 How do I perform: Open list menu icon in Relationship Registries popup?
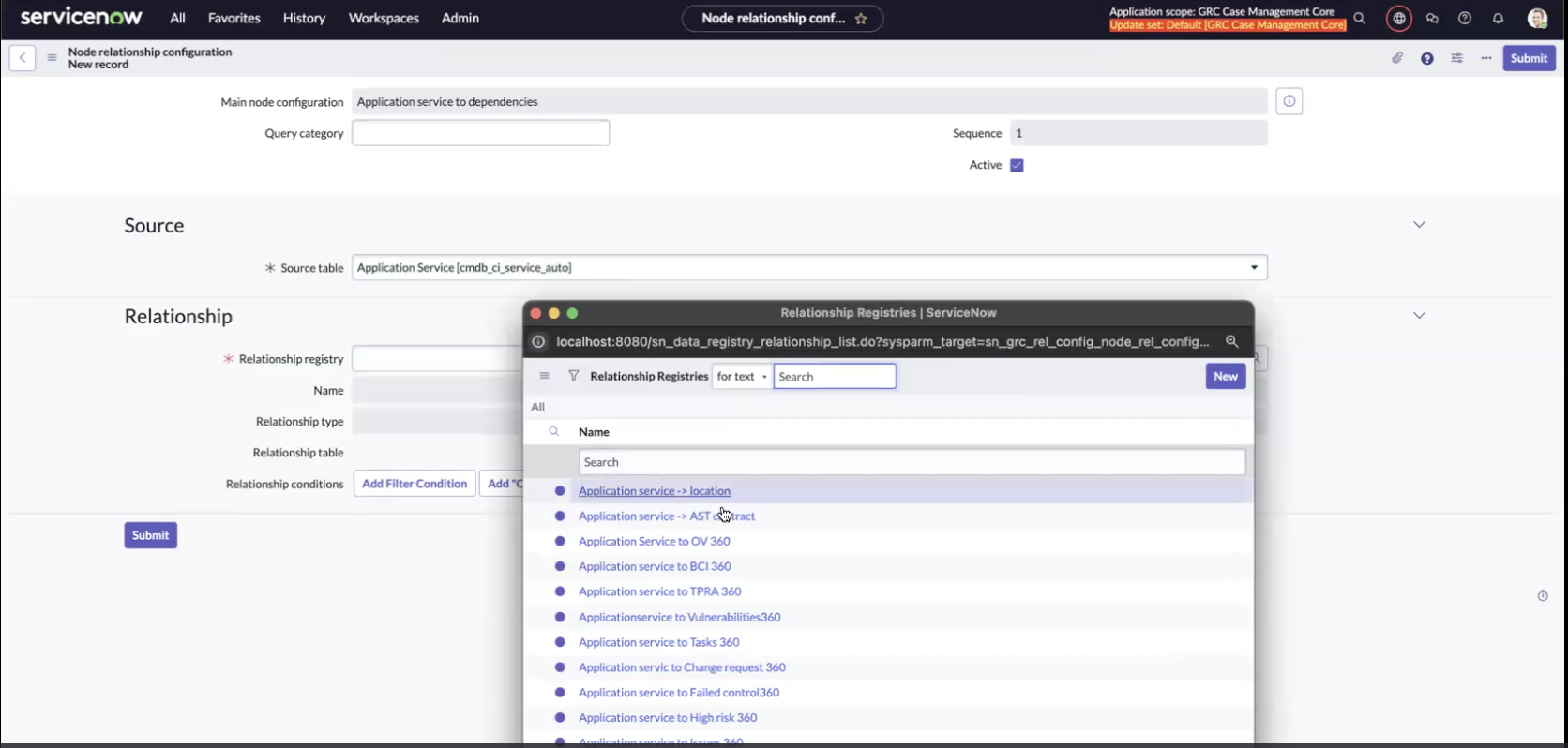544,376
